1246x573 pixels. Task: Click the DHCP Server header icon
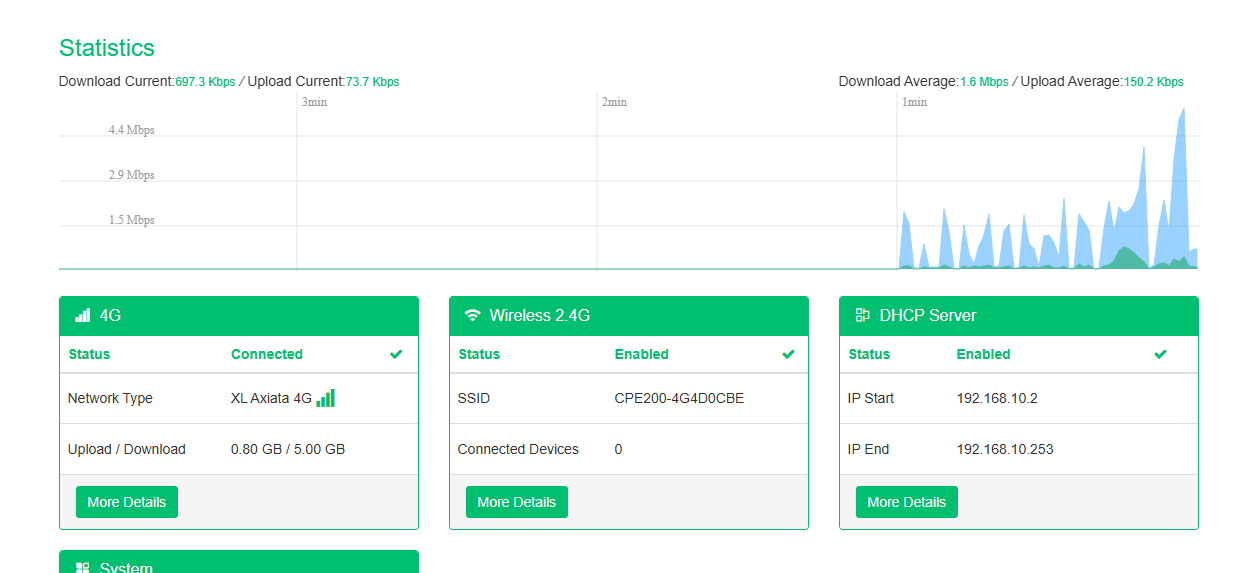(862, 315)
